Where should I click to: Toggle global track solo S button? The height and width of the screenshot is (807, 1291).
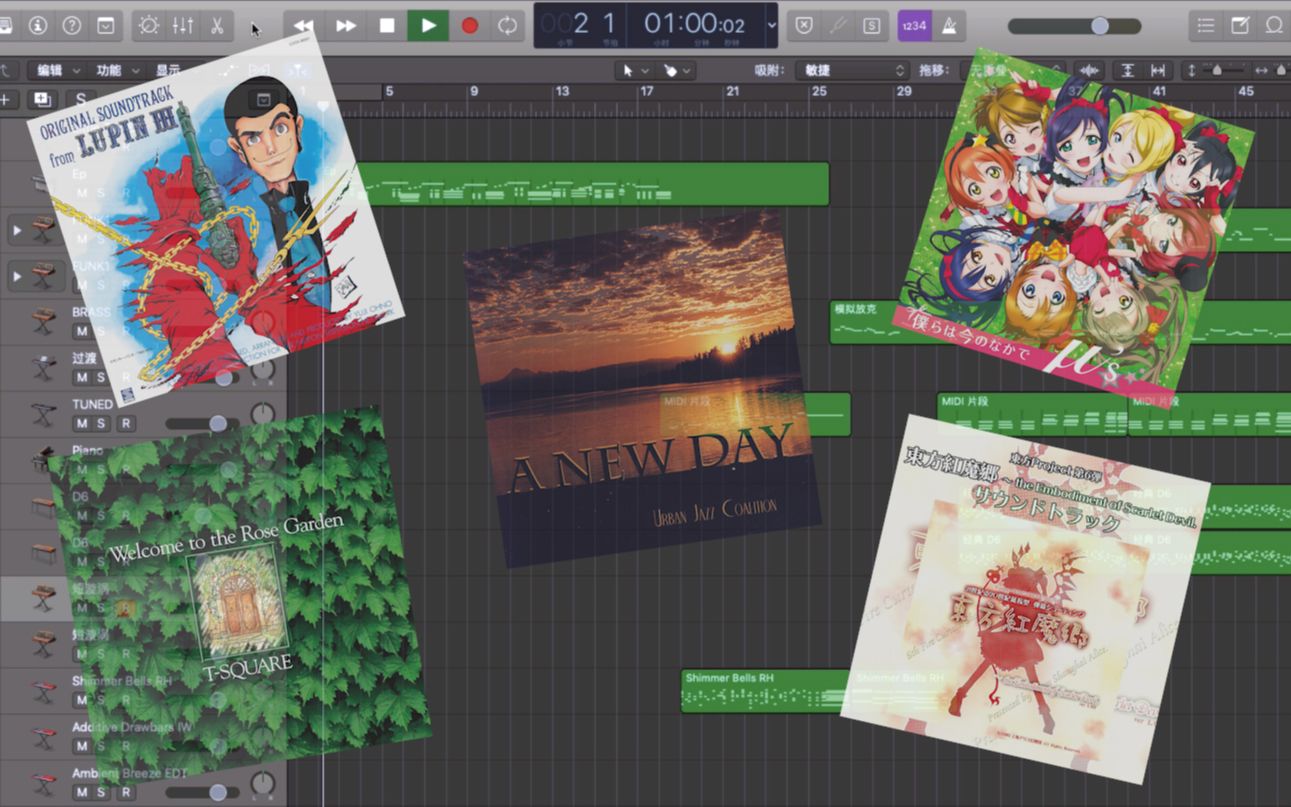click(x=81, y=99)
